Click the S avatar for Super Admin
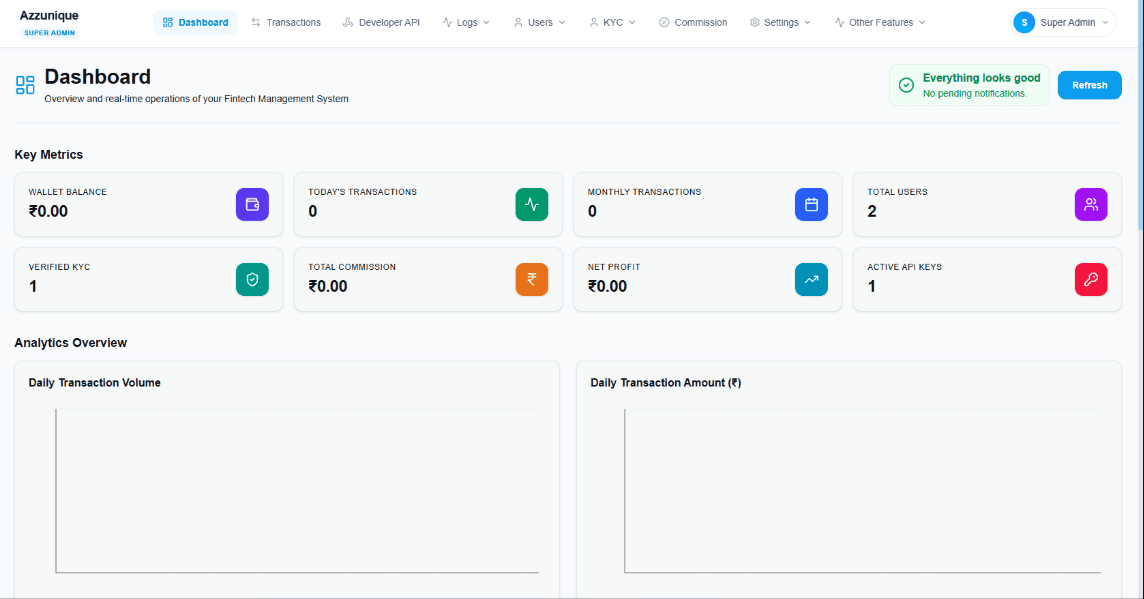The image size is (1144, 599). point(1024,23)
